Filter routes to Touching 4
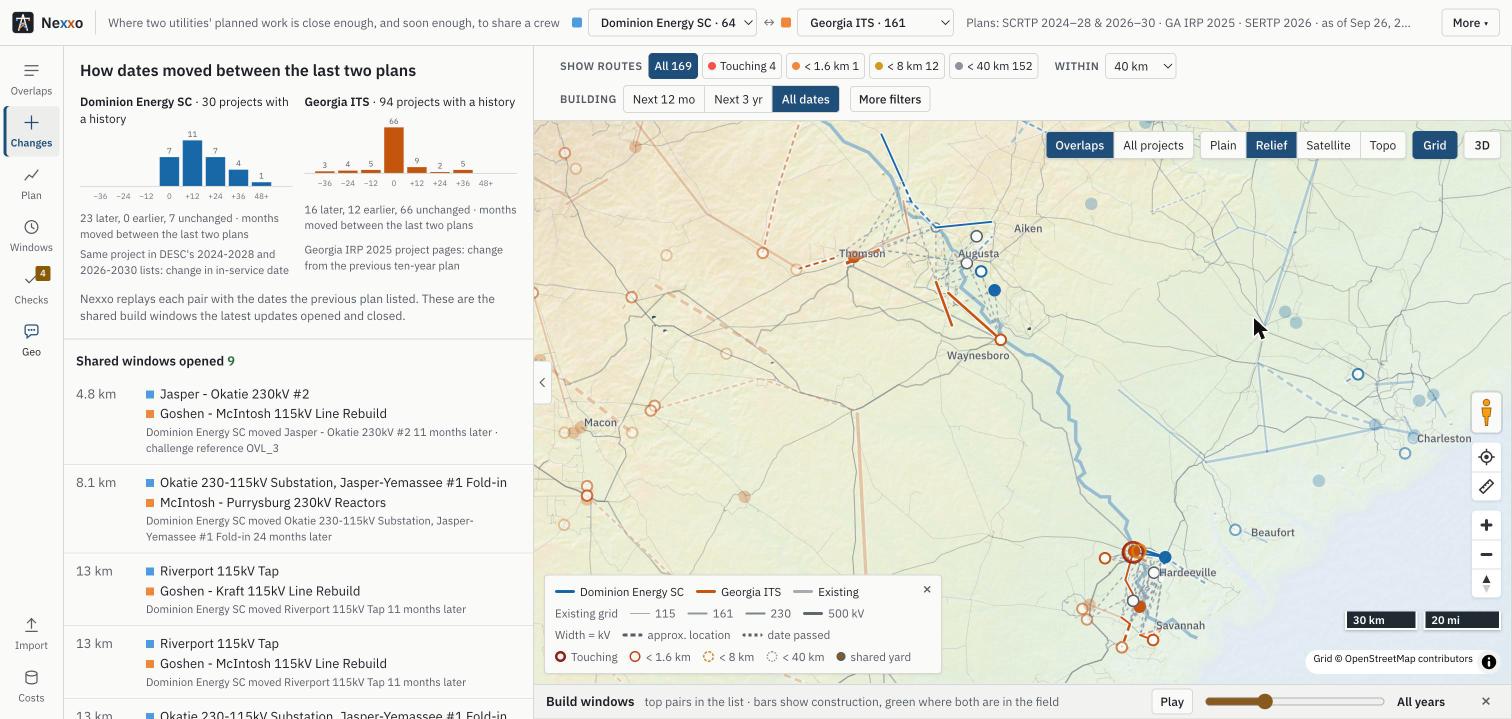Screen dimensions: 1512x719 [742, 66]
